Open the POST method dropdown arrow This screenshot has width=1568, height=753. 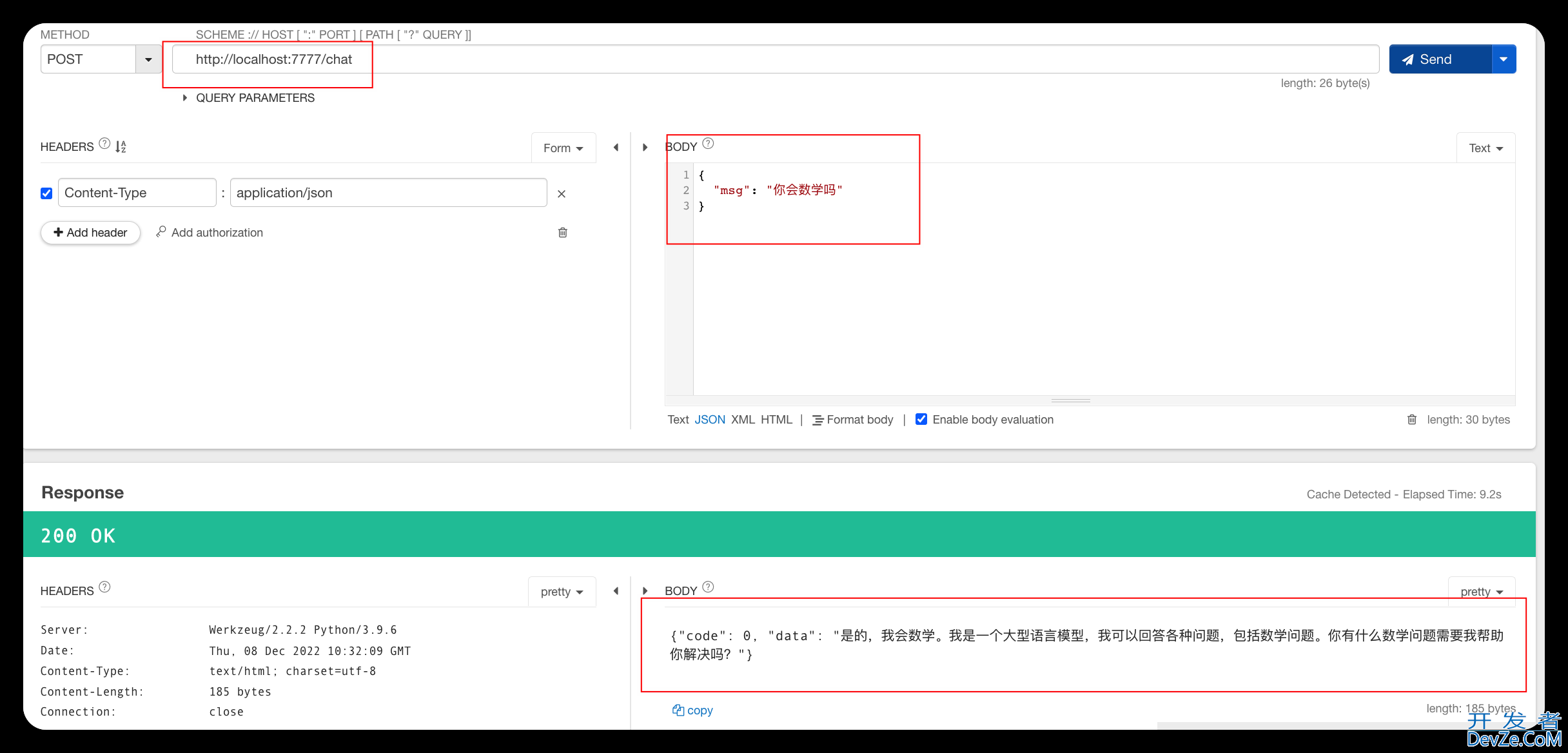[148, 59]
